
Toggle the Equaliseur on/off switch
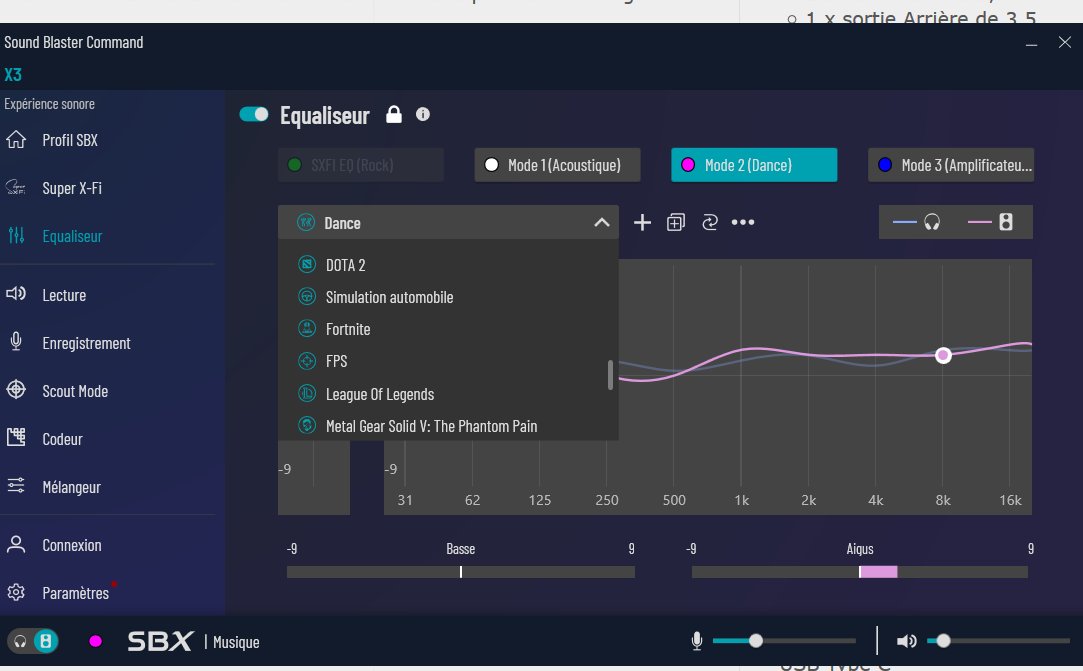254,115
